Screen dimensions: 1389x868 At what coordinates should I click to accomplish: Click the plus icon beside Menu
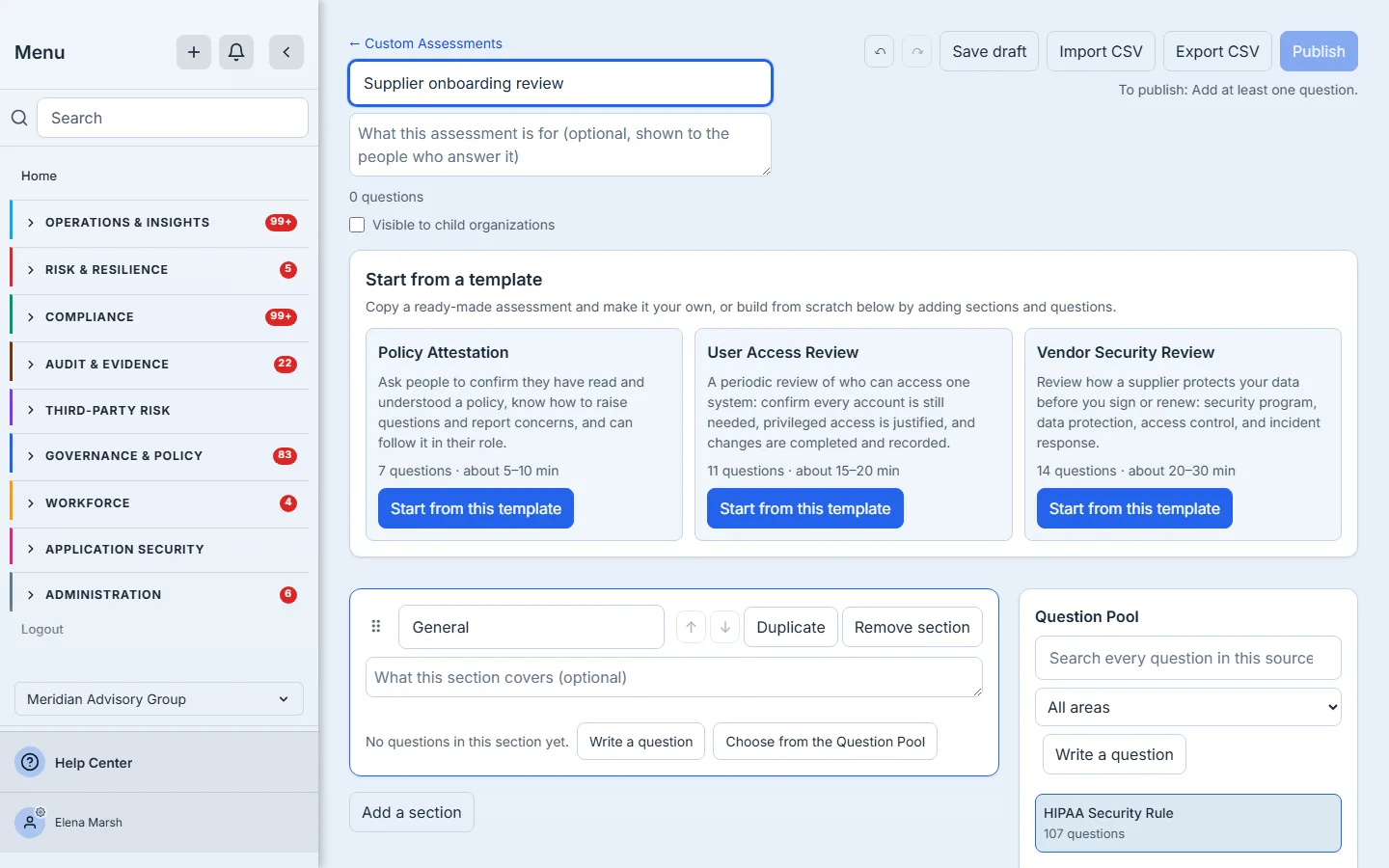coord(193,52)
